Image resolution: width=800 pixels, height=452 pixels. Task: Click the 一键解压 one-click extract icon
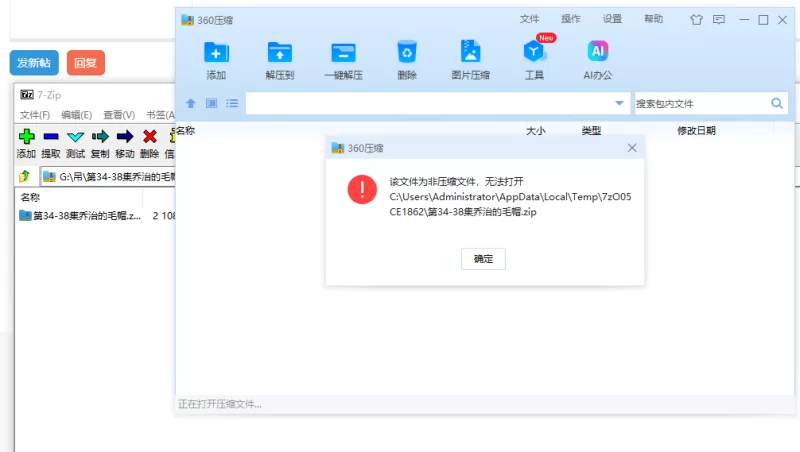(x=343, y=53)
